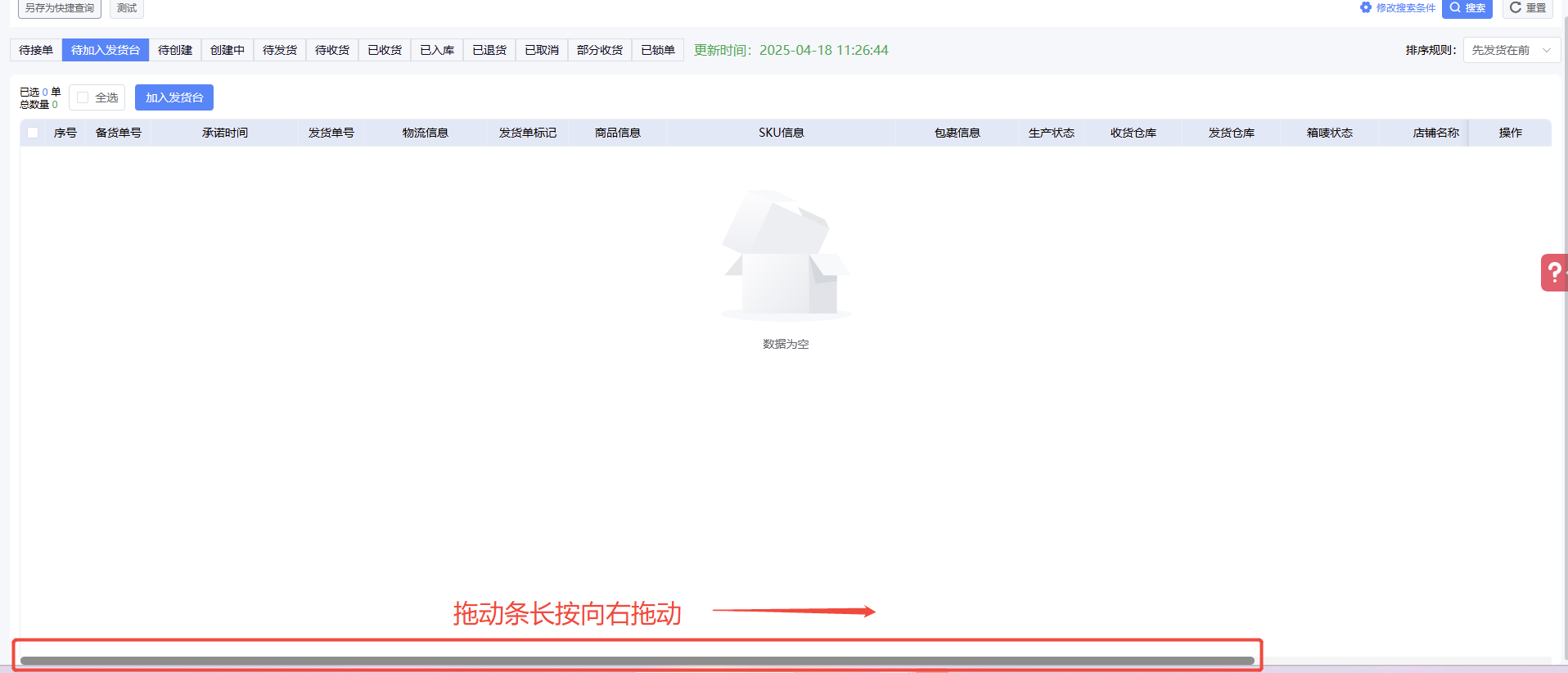Screen dimensions: 1568x673
Task: Click the 生产状态 column header
Action: (1052, 133)
